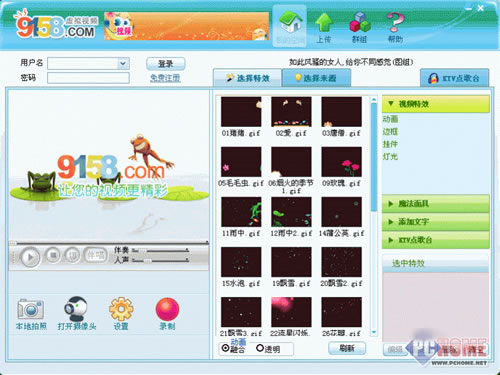Click the 伴唱 accompaniment button
The image size is (500, 375).
95,255
